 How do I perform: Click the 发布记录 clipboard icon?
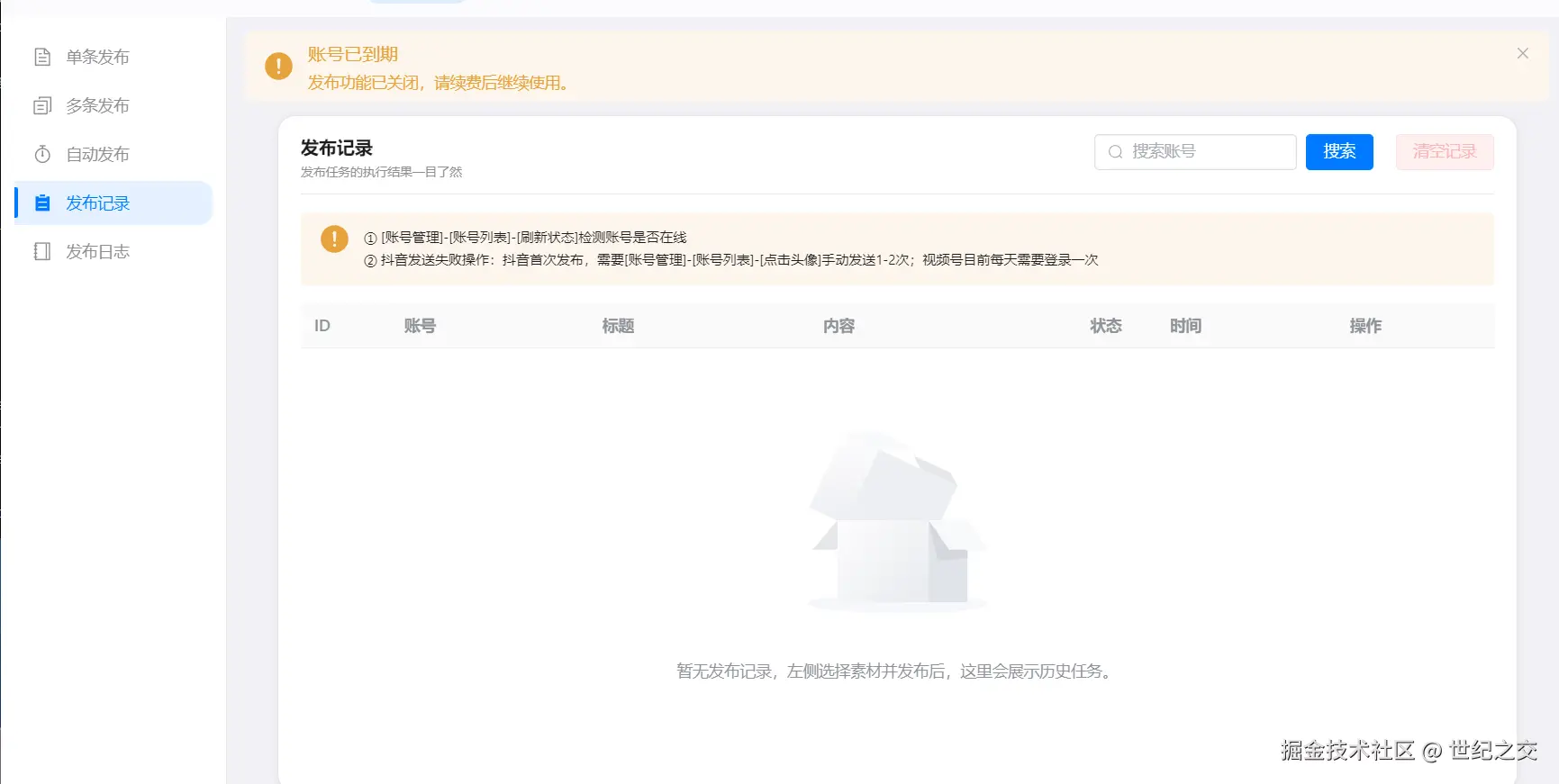point(42,203)
